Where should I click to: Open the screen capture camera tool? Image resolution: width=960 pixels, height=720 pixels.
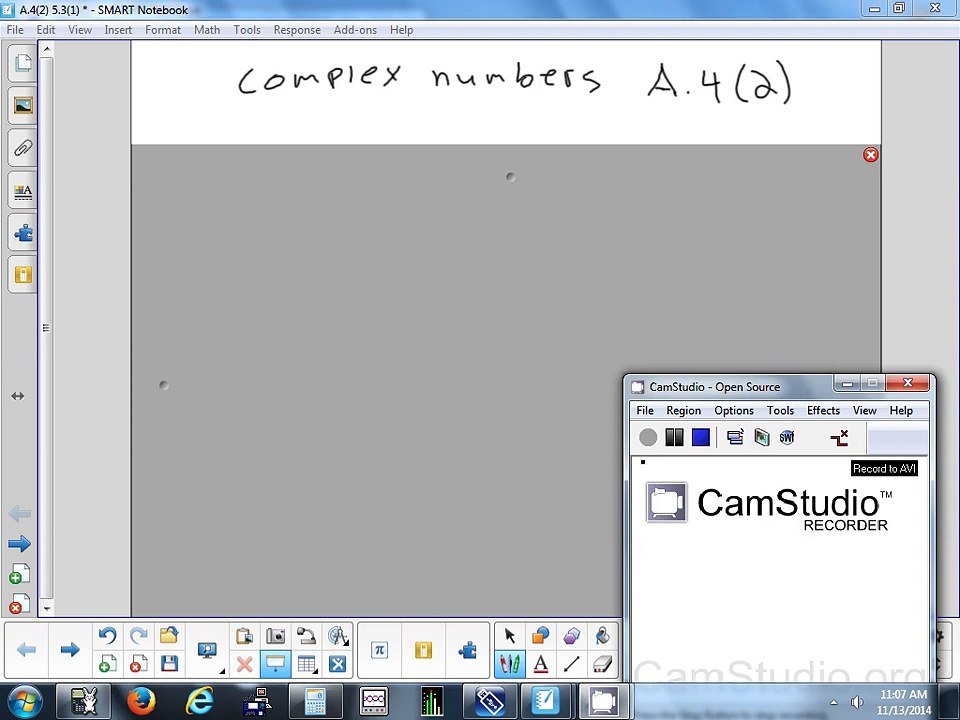276,636
